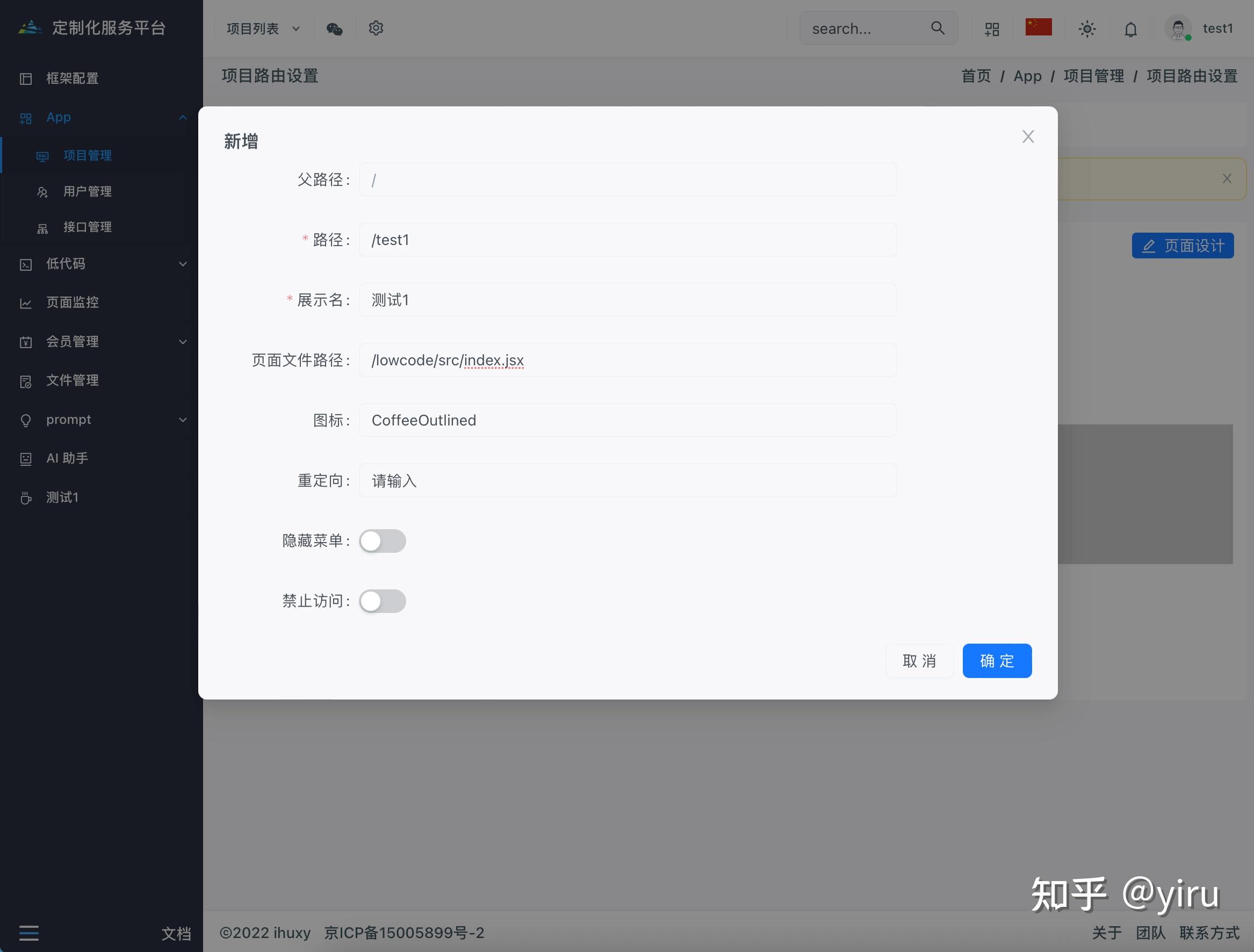Collapse sidebar with the hamburger icon

coord(29,933)
